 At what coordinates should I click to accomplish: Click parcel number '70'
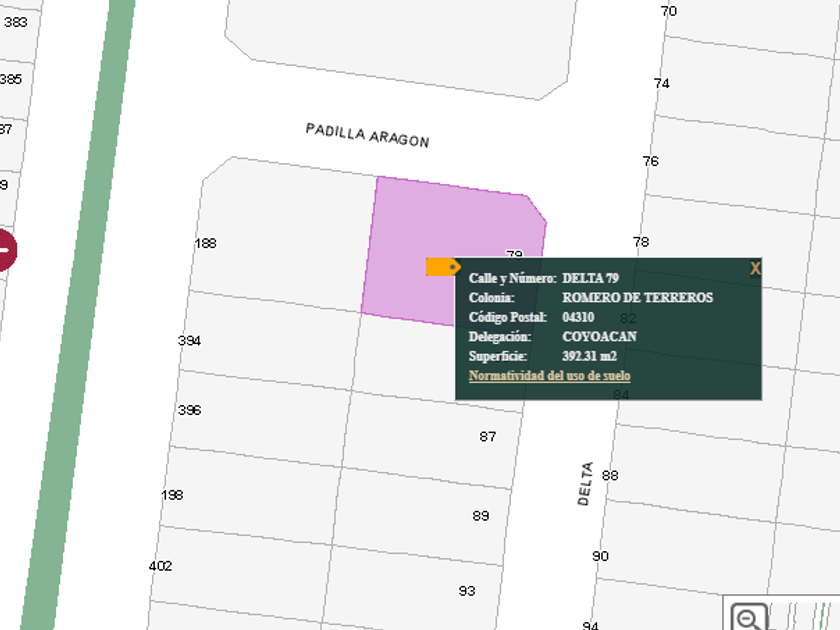coord(669,11)
